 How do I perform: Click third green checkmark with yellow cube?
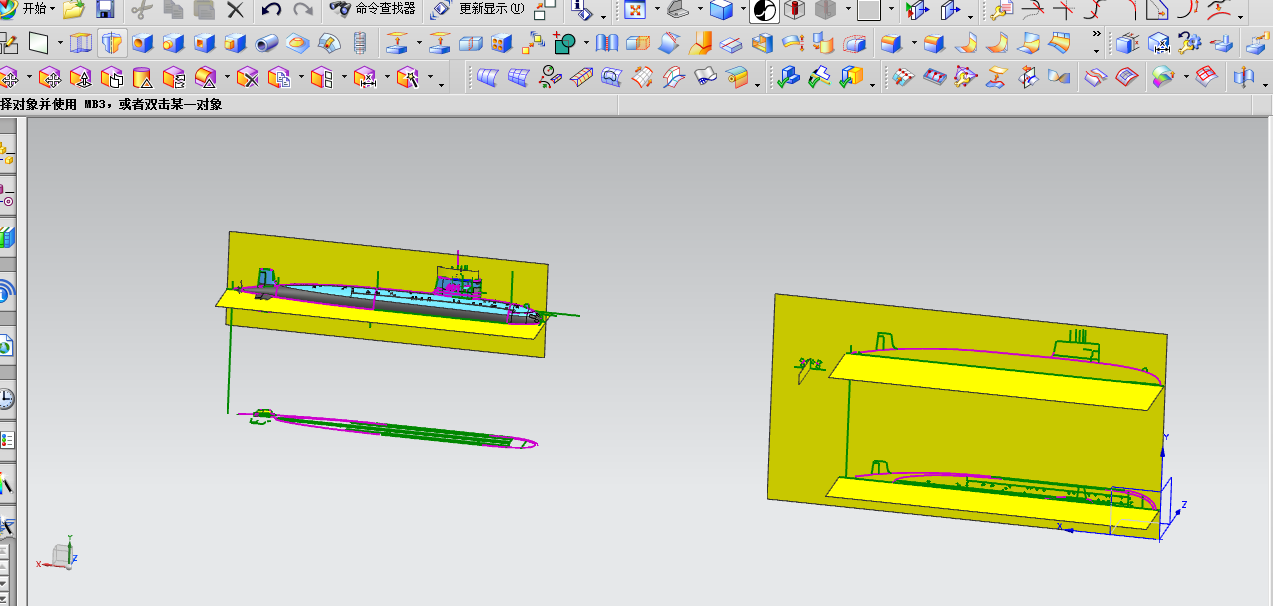(851, 77)
